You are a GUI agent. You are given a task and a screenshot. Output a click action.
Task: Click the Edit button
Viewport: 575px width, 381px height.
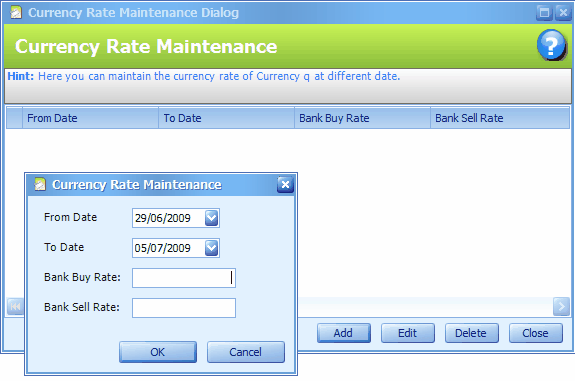(x=408, y=333)
